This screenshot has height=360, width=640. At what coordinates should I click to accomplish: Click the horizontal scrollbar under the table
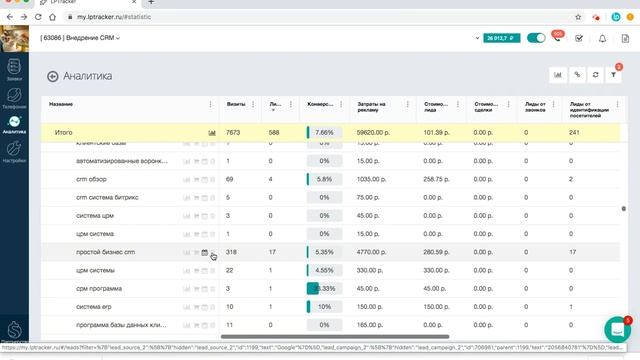[x=335, y=337]
